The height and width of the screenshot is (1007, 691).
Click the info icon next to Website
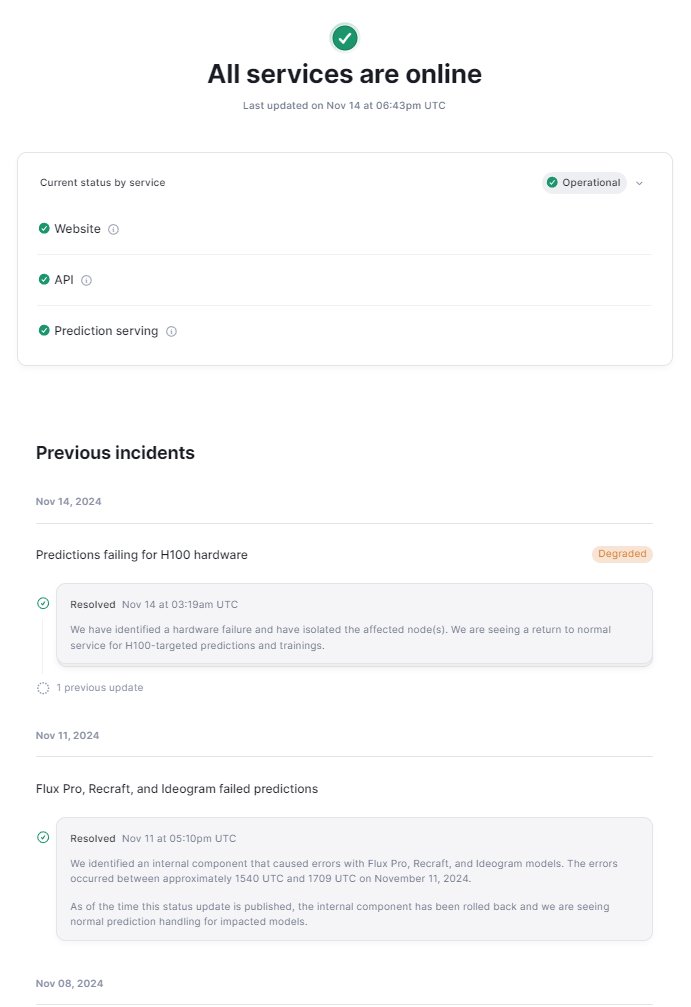pos(113,229)
